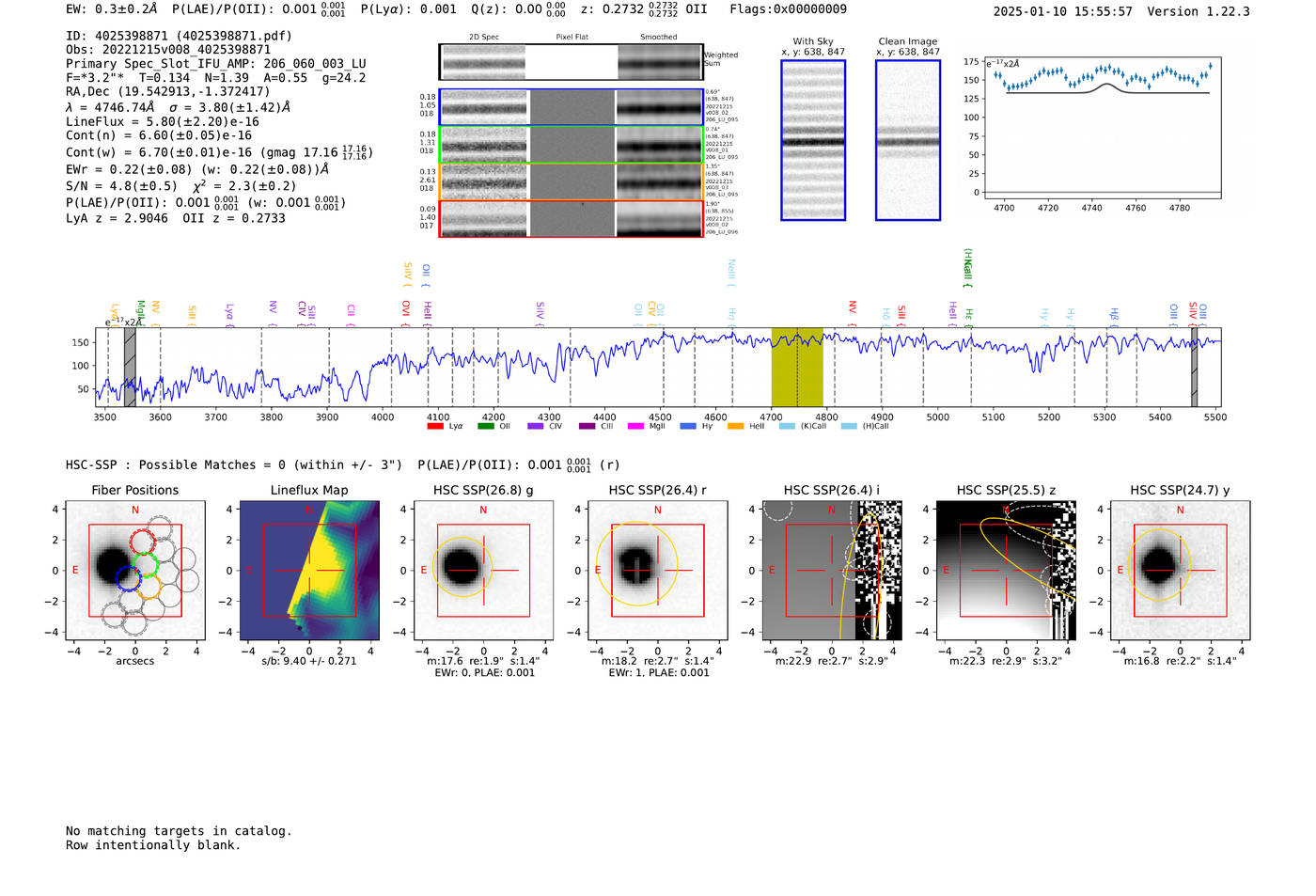This screenshot has width=1316, height=896.
Task: Click the m:16.8 re:2.2" caption under y image
Action: pos(1181,661)
